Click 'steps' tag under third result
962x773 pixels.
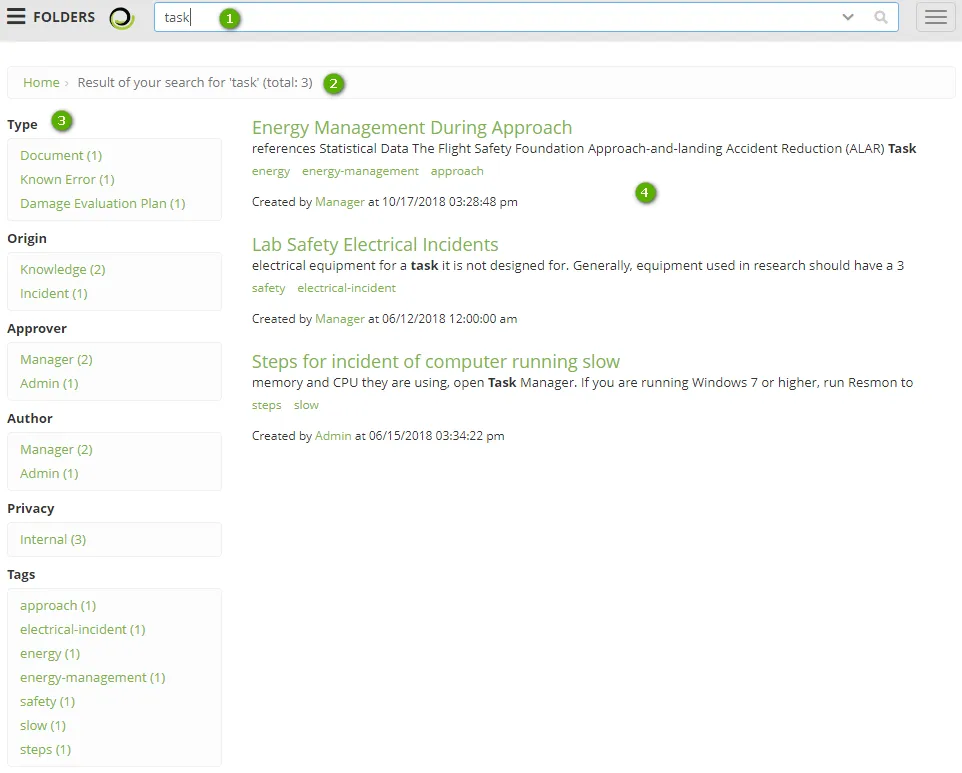[266, 405]
